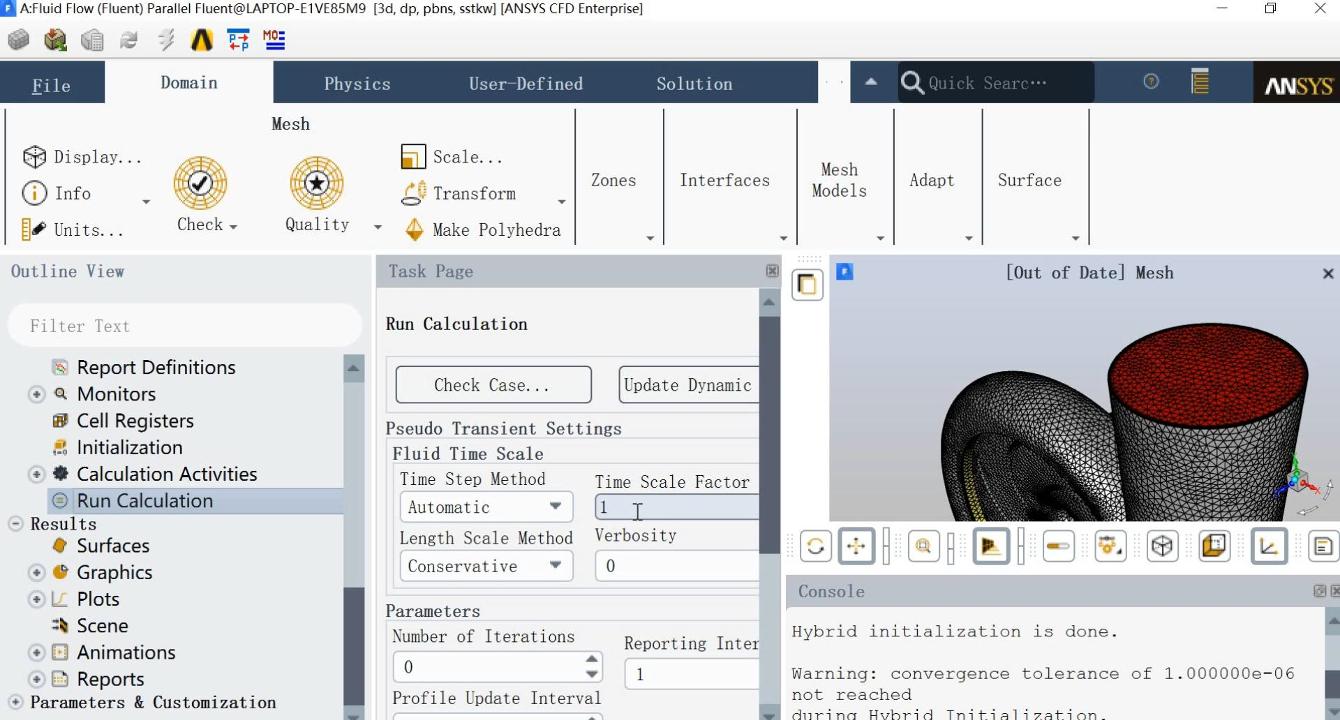Click the 3D cube view icon
Viewport: 1340px width, 720px height.
coord(1162,546)
